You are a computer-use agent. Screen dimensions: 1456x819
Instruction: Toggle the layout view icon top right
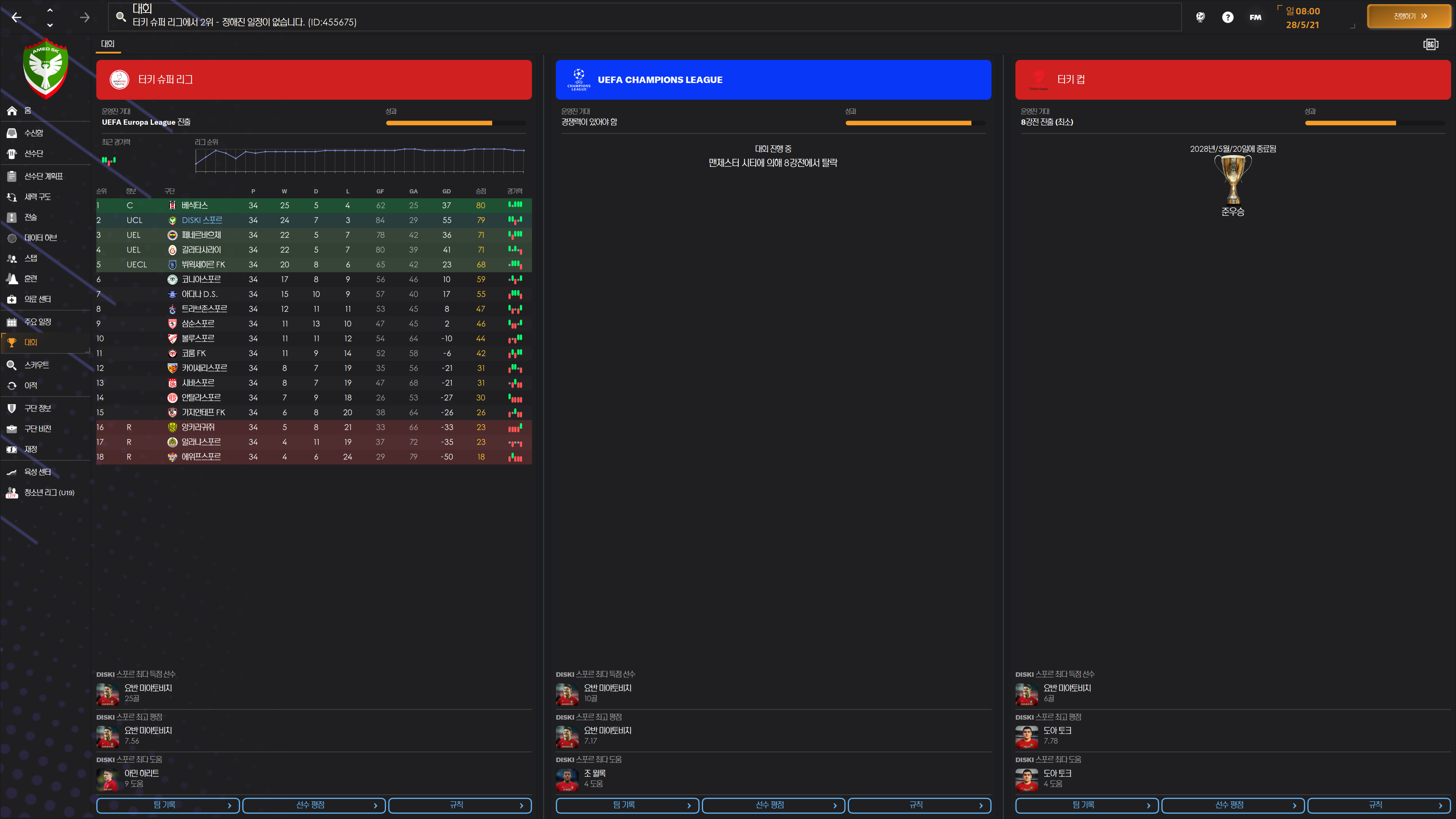[x=1430, y=44]
